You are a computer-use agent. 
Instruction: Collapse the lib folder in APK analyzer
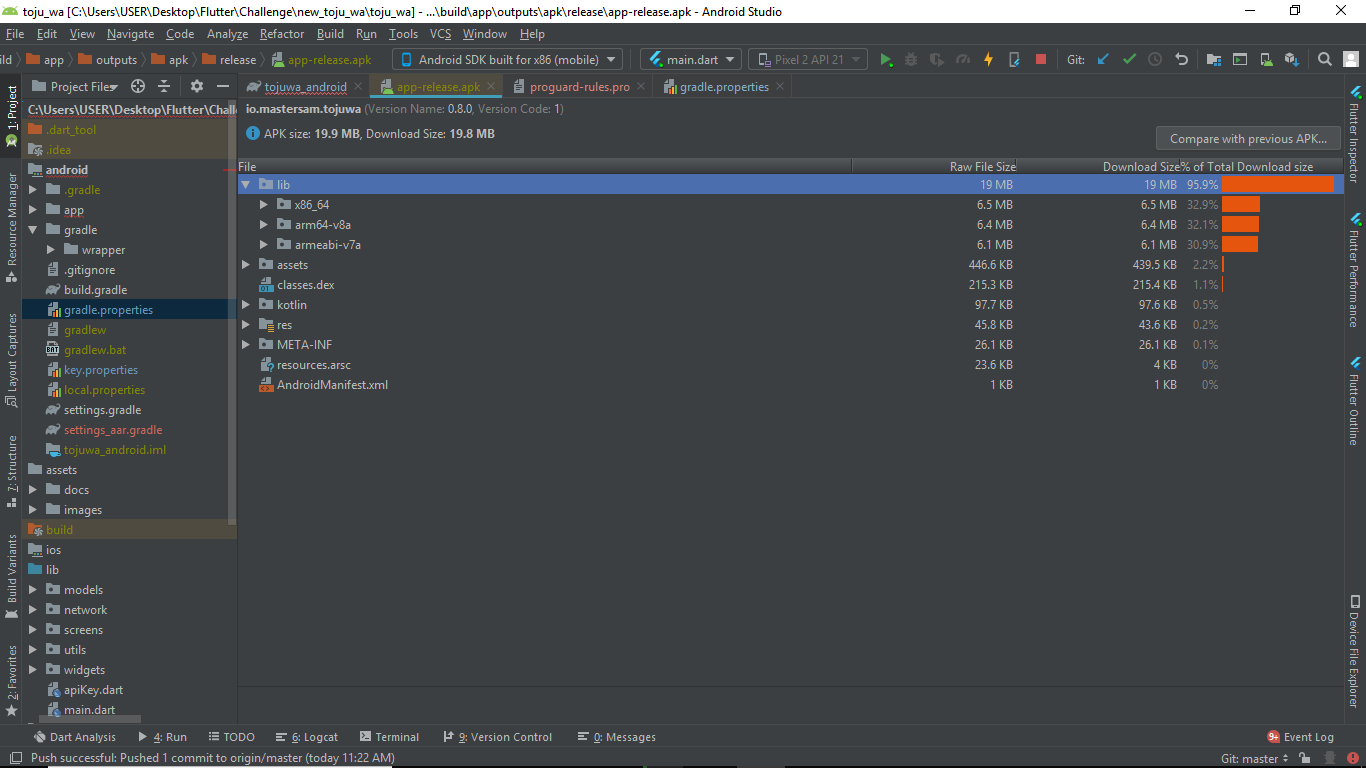tap(246, 185)
